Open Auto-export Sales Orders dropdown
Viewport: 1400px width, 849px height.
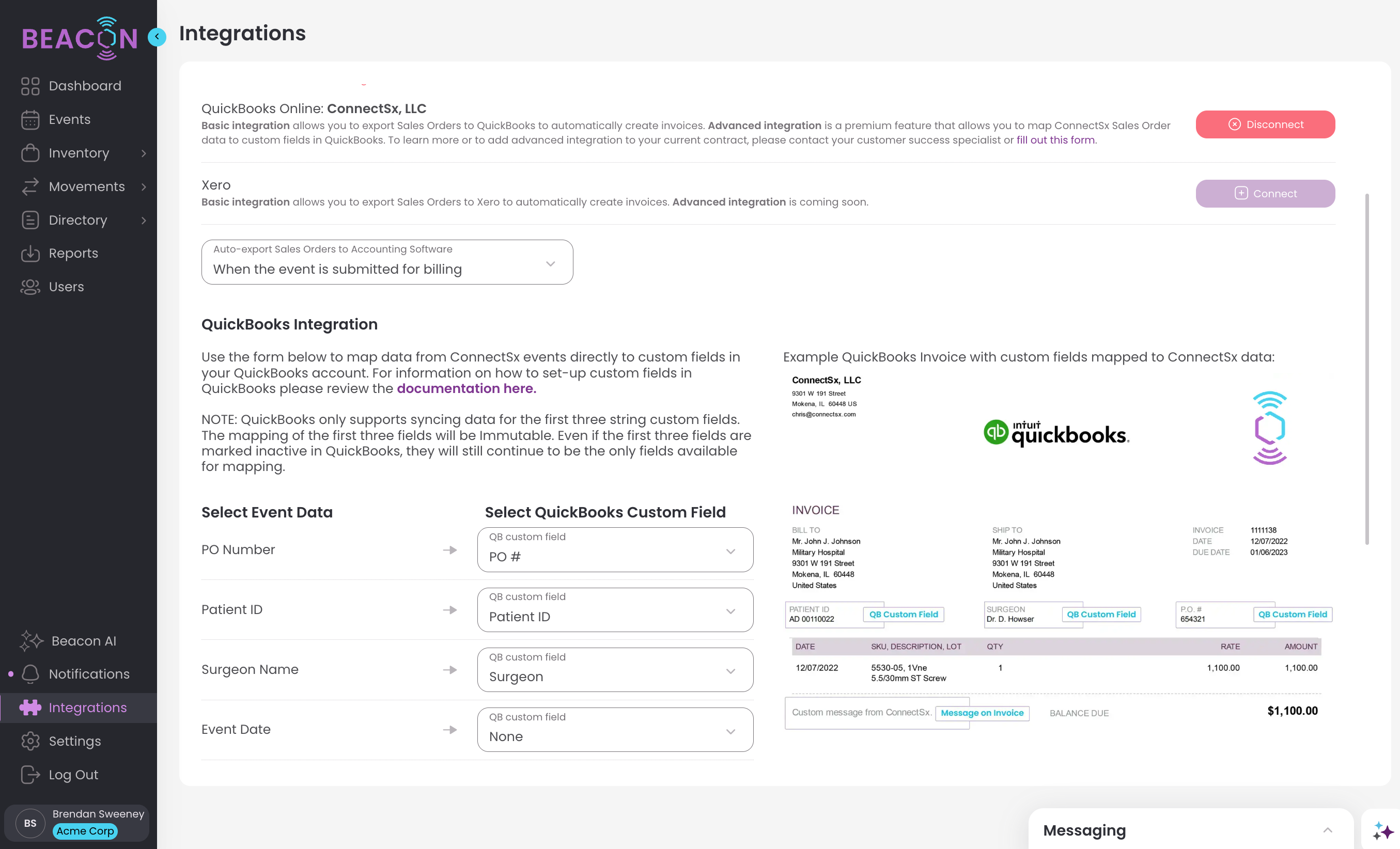[x=387, y=262]
